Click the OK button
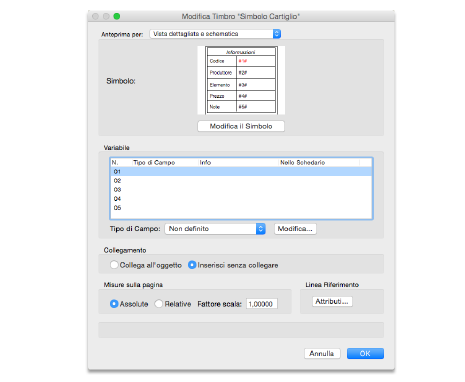 pyautogui.click(x=365, y=353)
